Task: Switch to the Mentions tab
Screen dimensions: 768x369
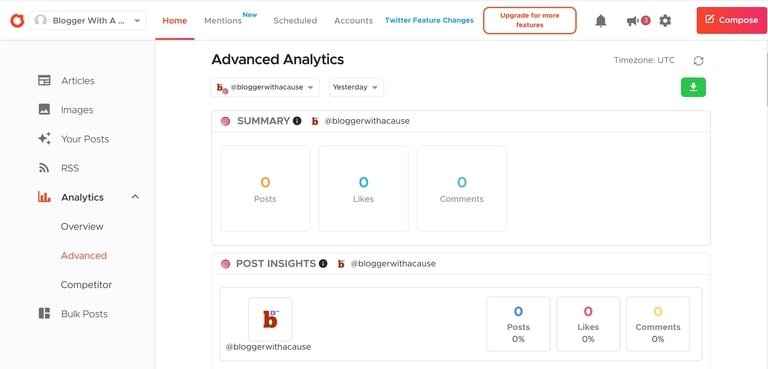Action: pos(223,21)
